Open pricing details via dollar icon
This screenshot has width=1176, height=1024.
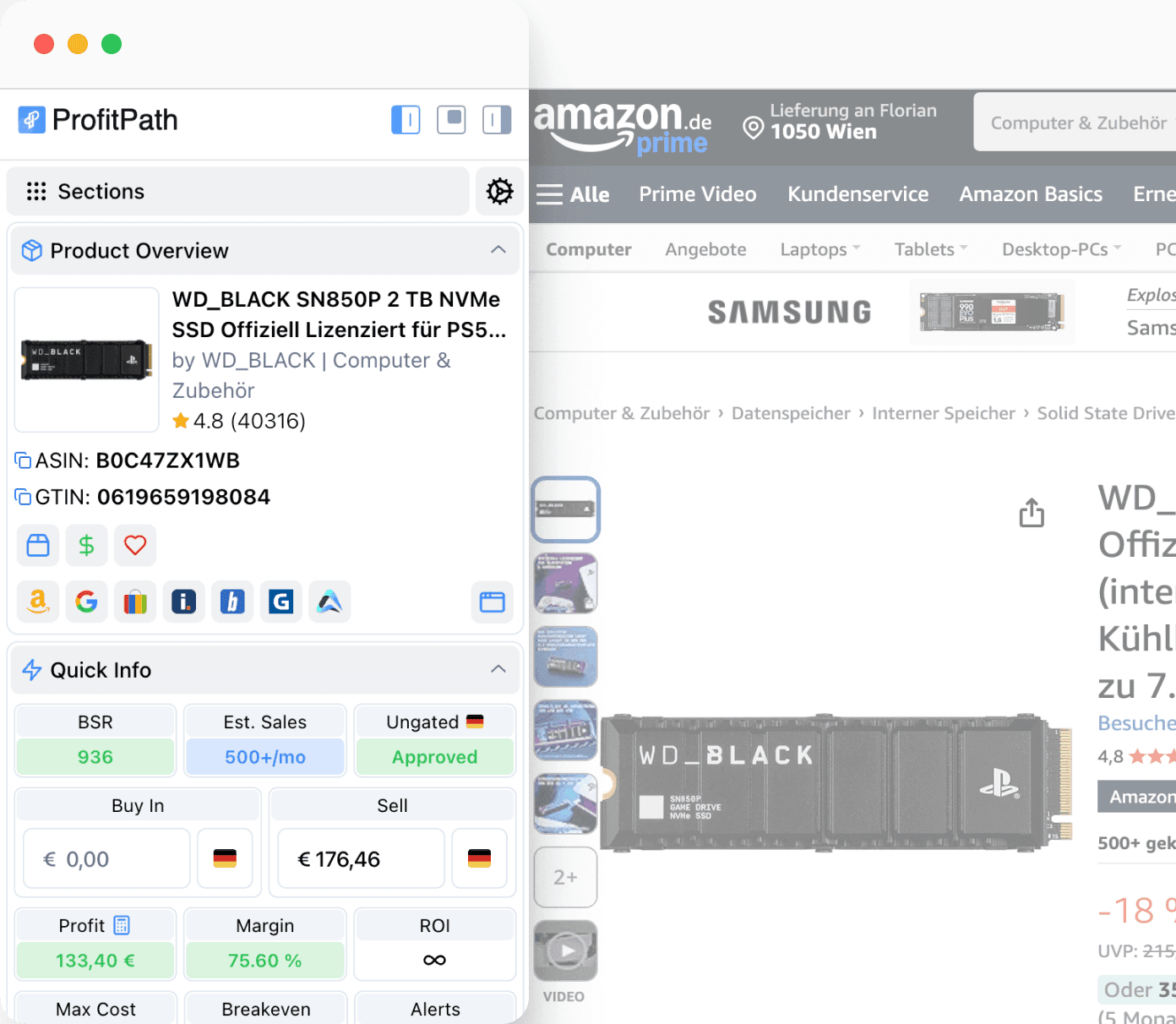point(86,545)
